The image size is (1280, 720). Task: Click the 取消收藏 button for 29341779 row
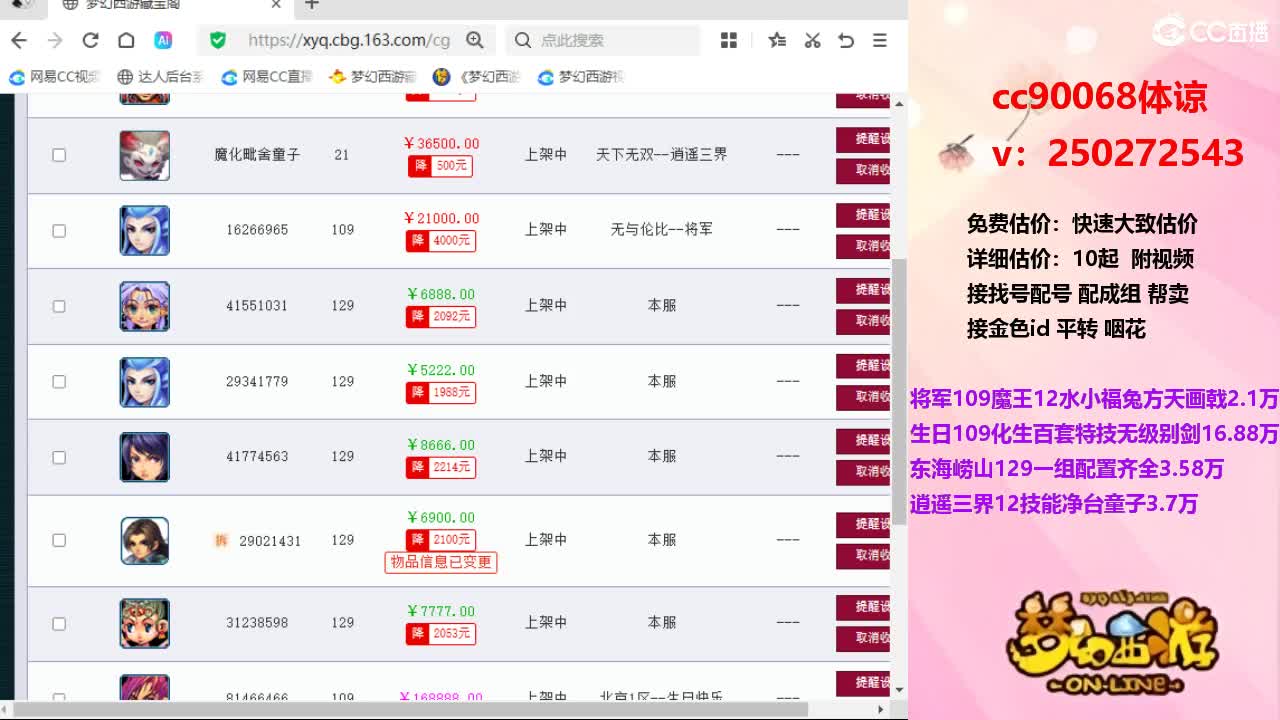coord(863,397)
